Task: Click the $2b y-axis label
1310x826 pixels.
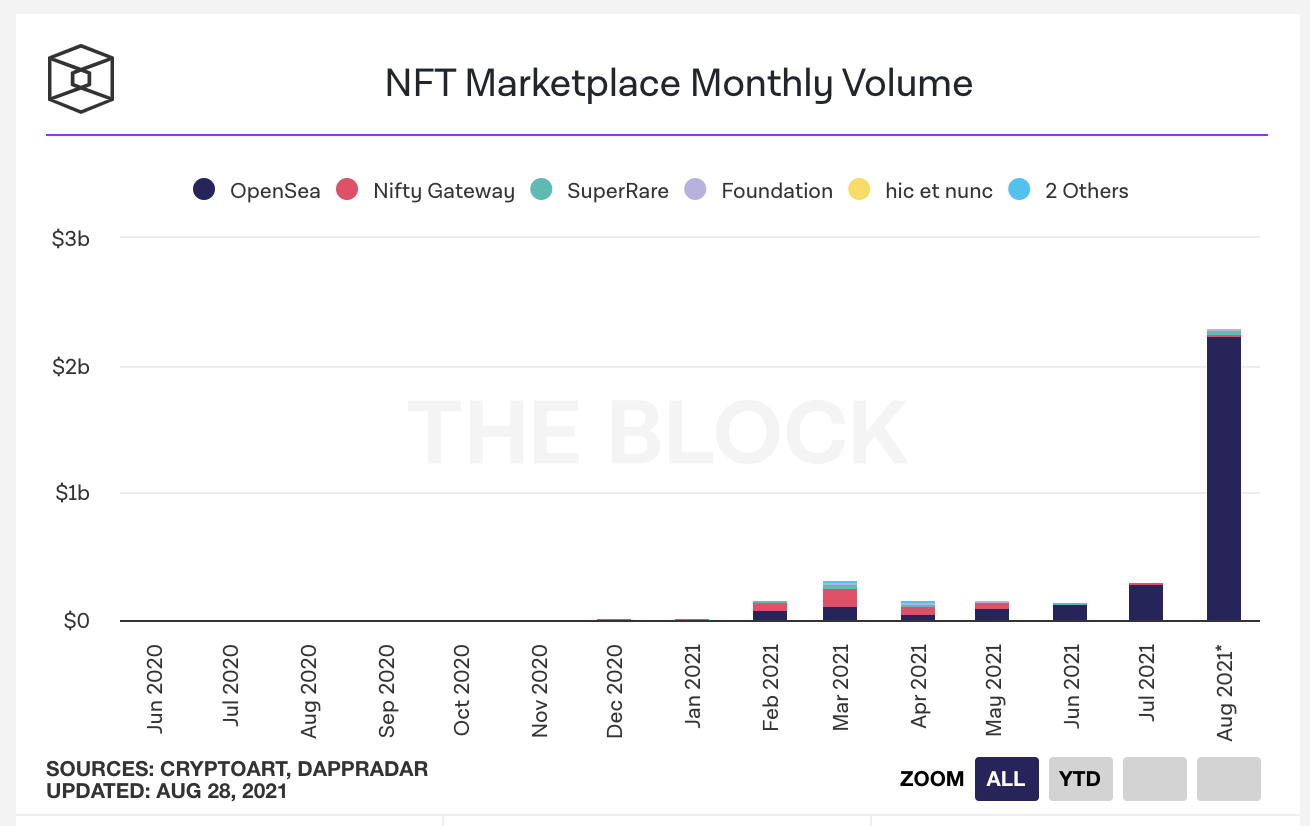Action: click(x=70, y=367)
